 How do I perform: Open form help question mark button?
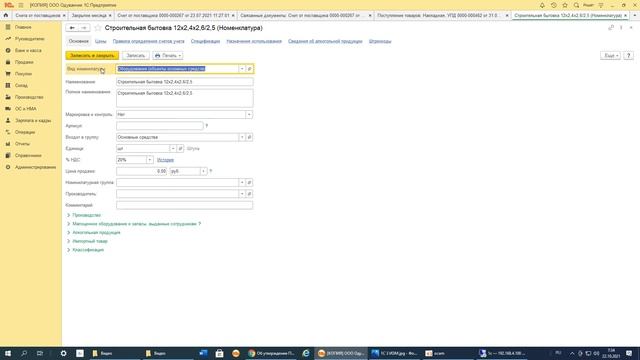pos(629,56)
